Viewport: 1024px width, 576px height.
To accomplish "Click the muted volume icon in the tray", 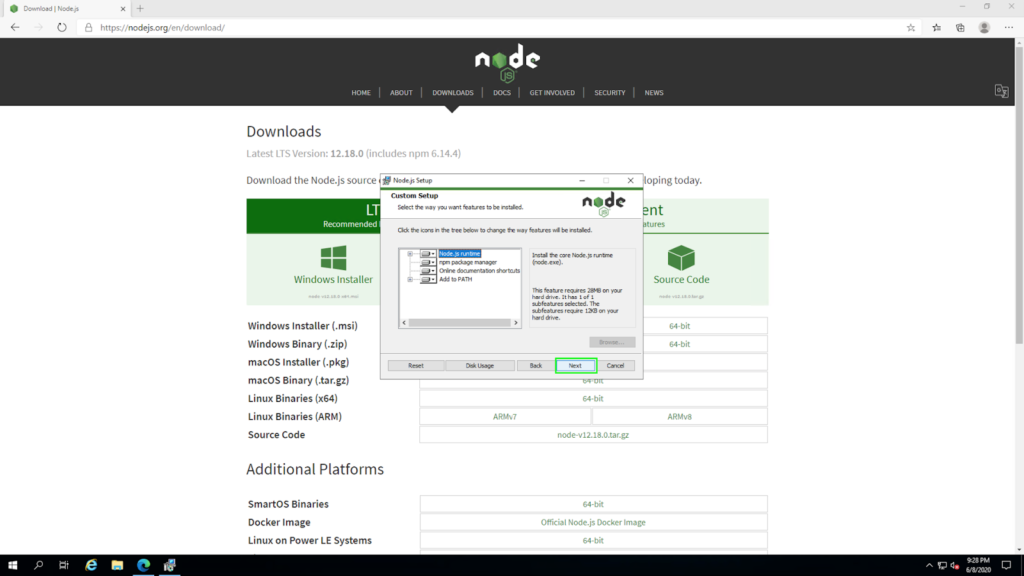I will [954, 565].
